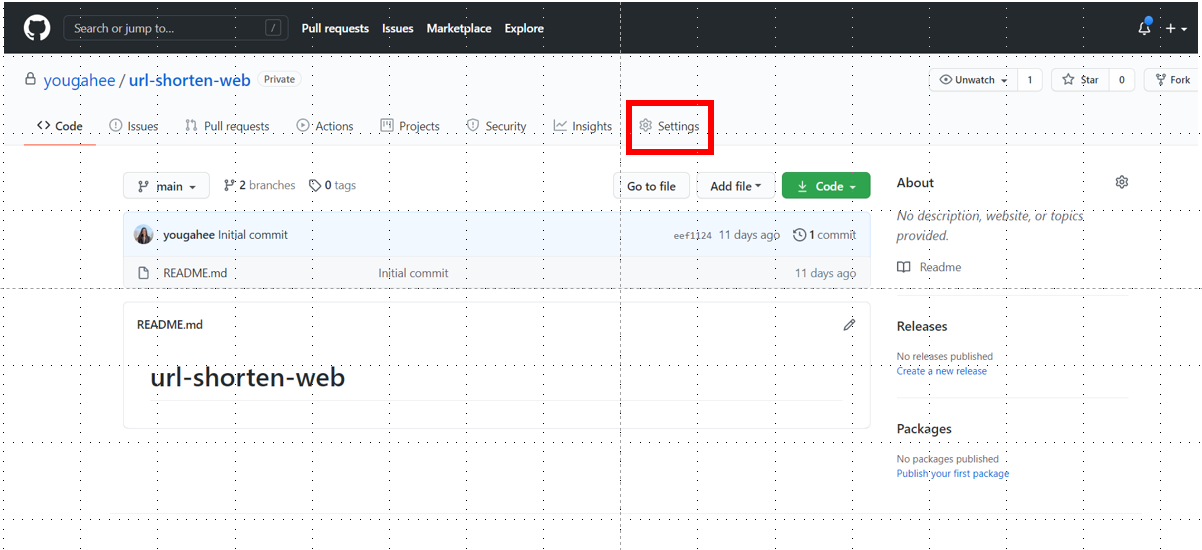
Task: Open Pull requests in top navigation
Action: [335, 28]
